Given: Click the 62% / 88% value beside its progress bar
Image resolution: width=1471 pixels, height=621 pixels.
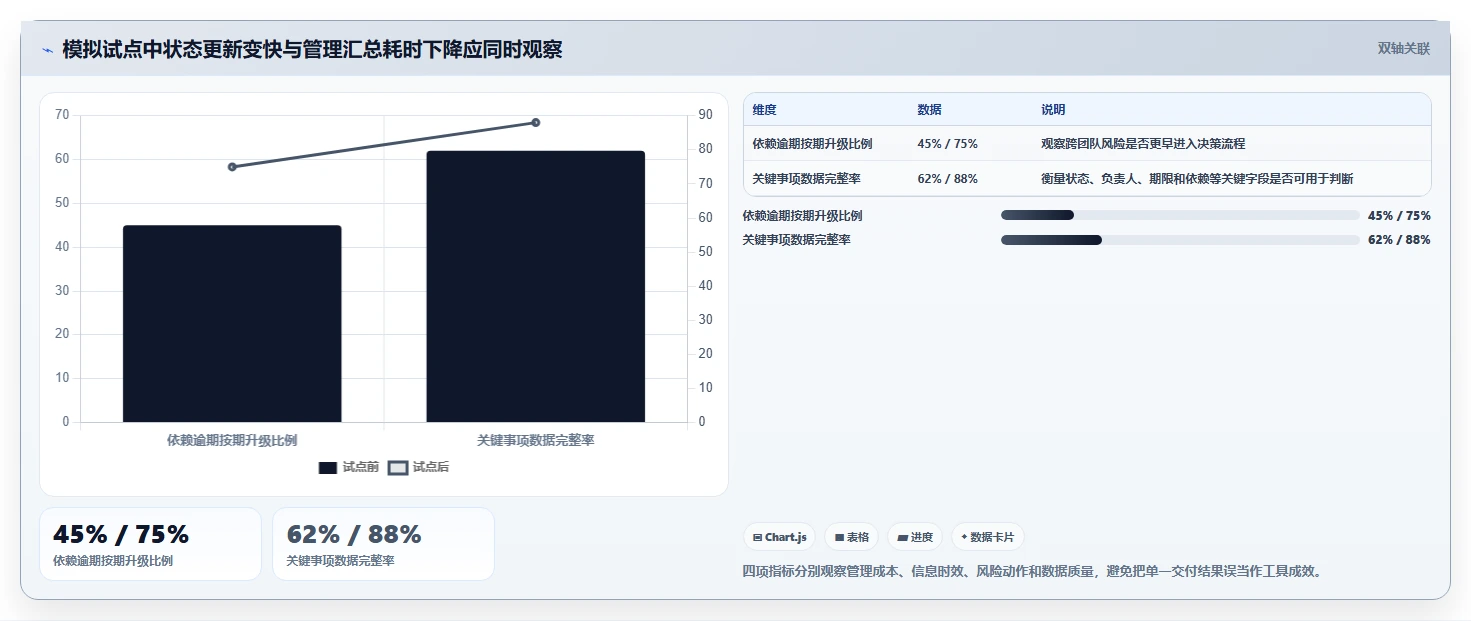Looking at the screenshot, I should click(1399, 240).
